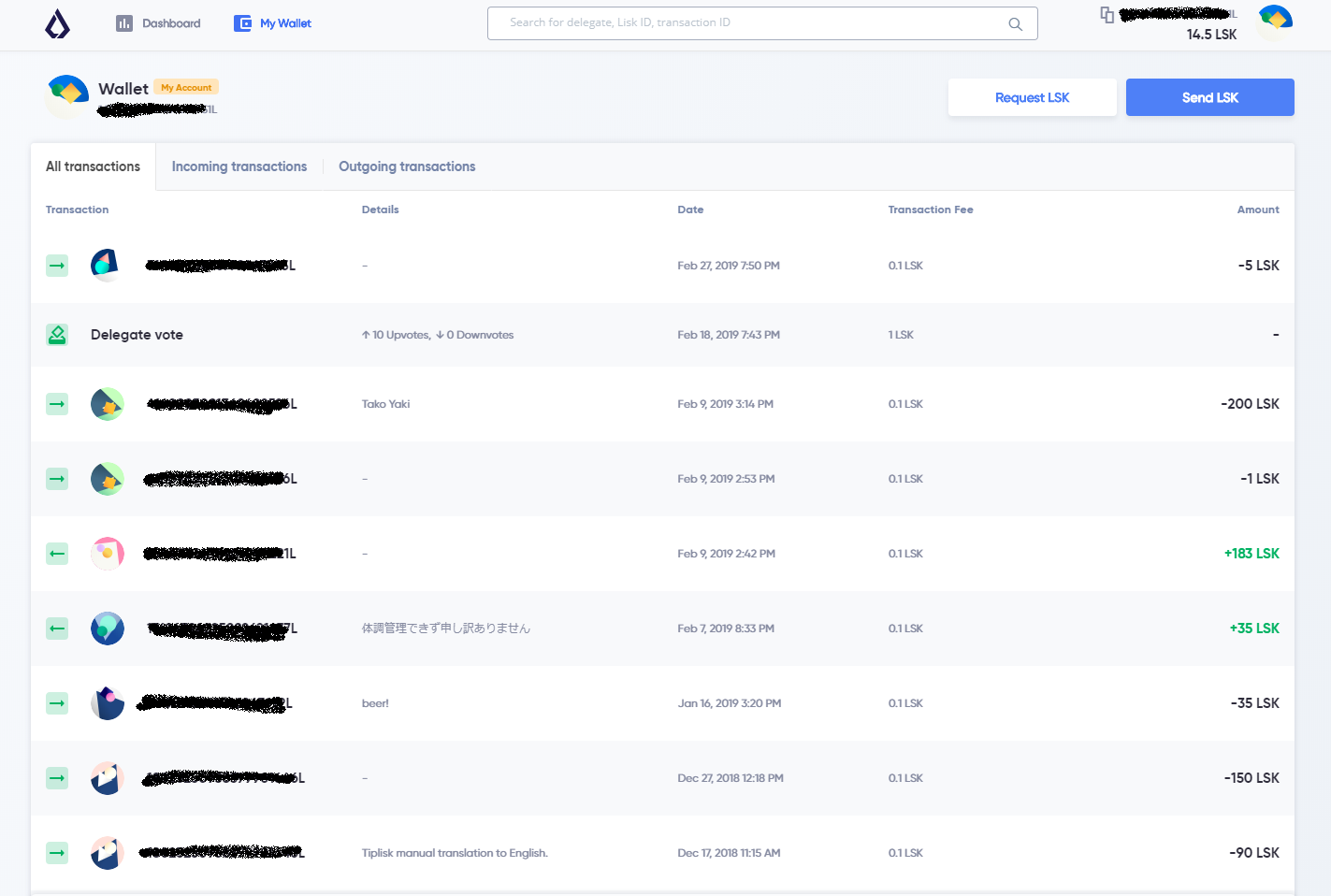The image size is (1331, 896).
Task: Click outgoing arrow icon for -5 LSK transaction
Action: coord(57,266)
